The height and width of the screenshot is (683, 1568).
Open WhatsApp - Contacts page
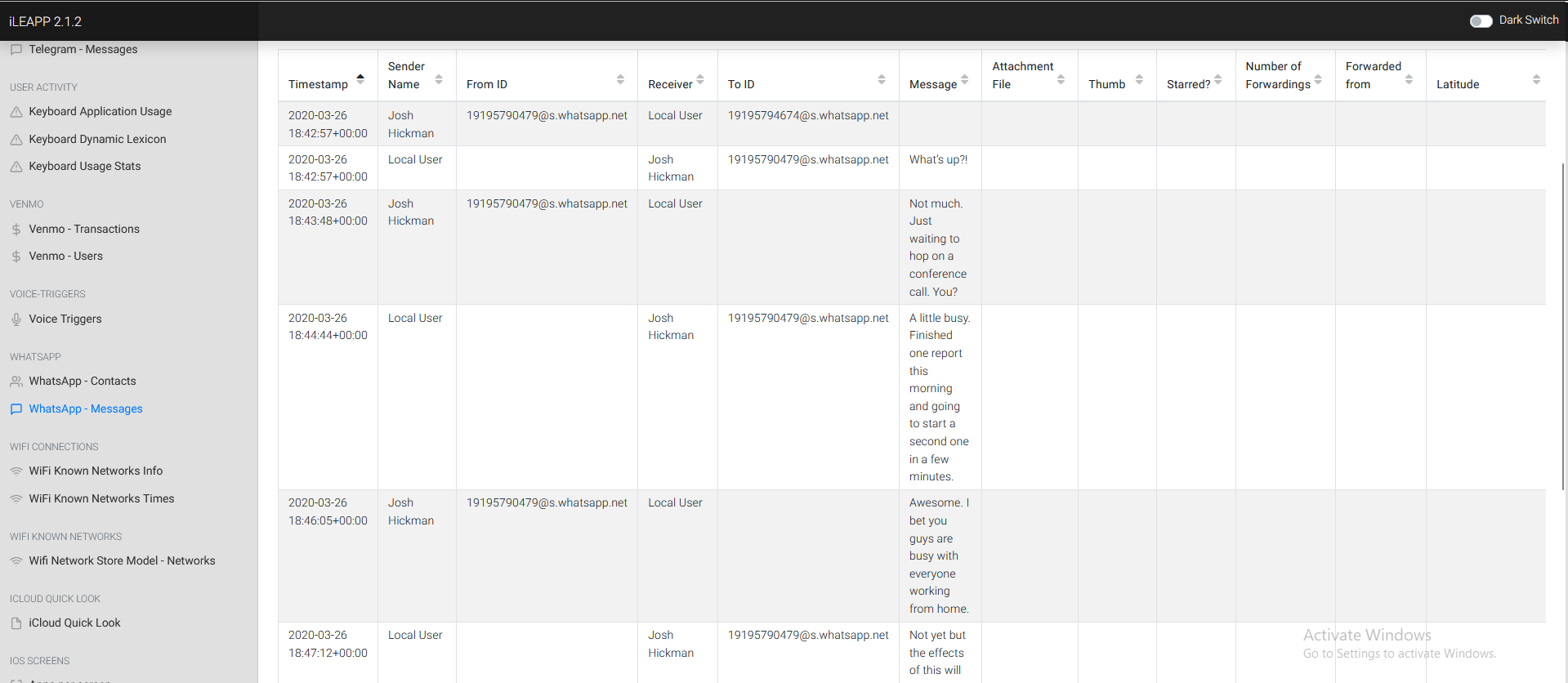[x=83, y=381]
